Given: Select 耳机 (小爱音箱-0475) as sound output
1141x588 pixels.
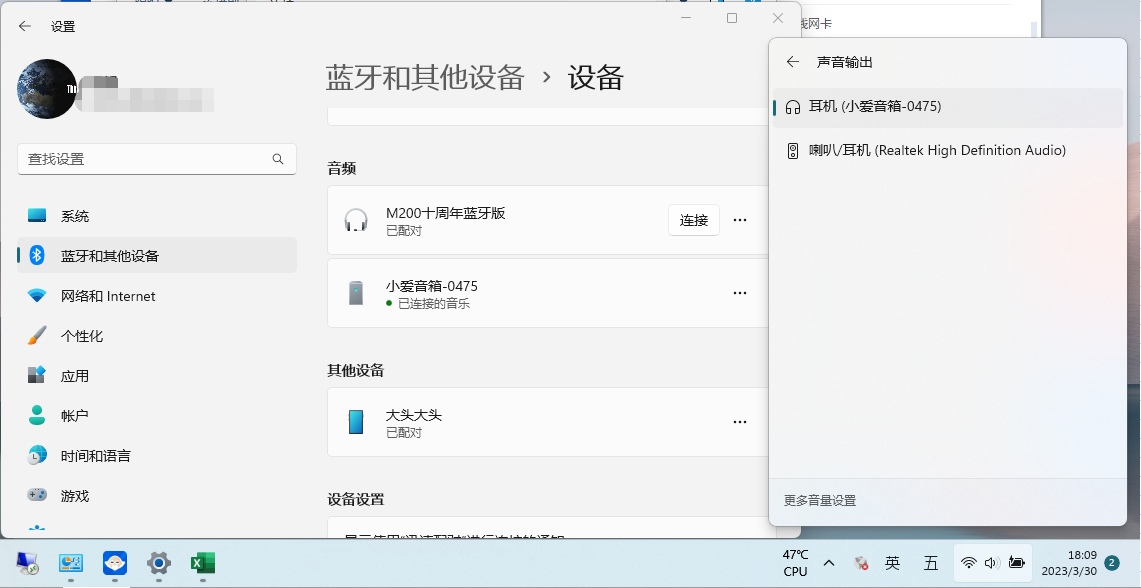Looking at the screenshot, I should pos(874,105).
